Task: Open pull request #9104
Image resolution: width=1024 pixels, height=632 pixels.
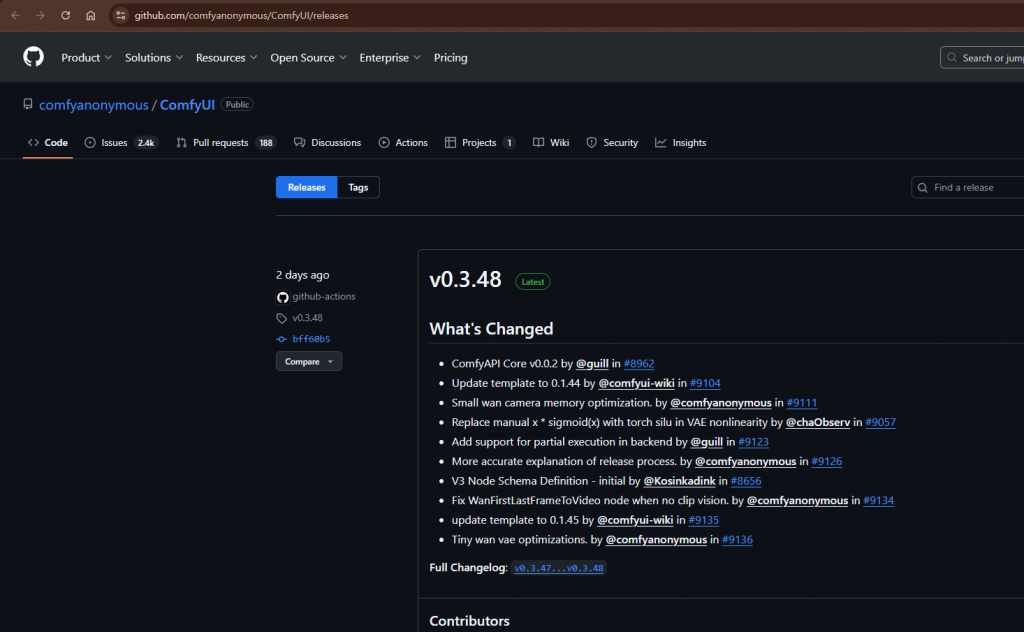Action: [x=705, y=383]
